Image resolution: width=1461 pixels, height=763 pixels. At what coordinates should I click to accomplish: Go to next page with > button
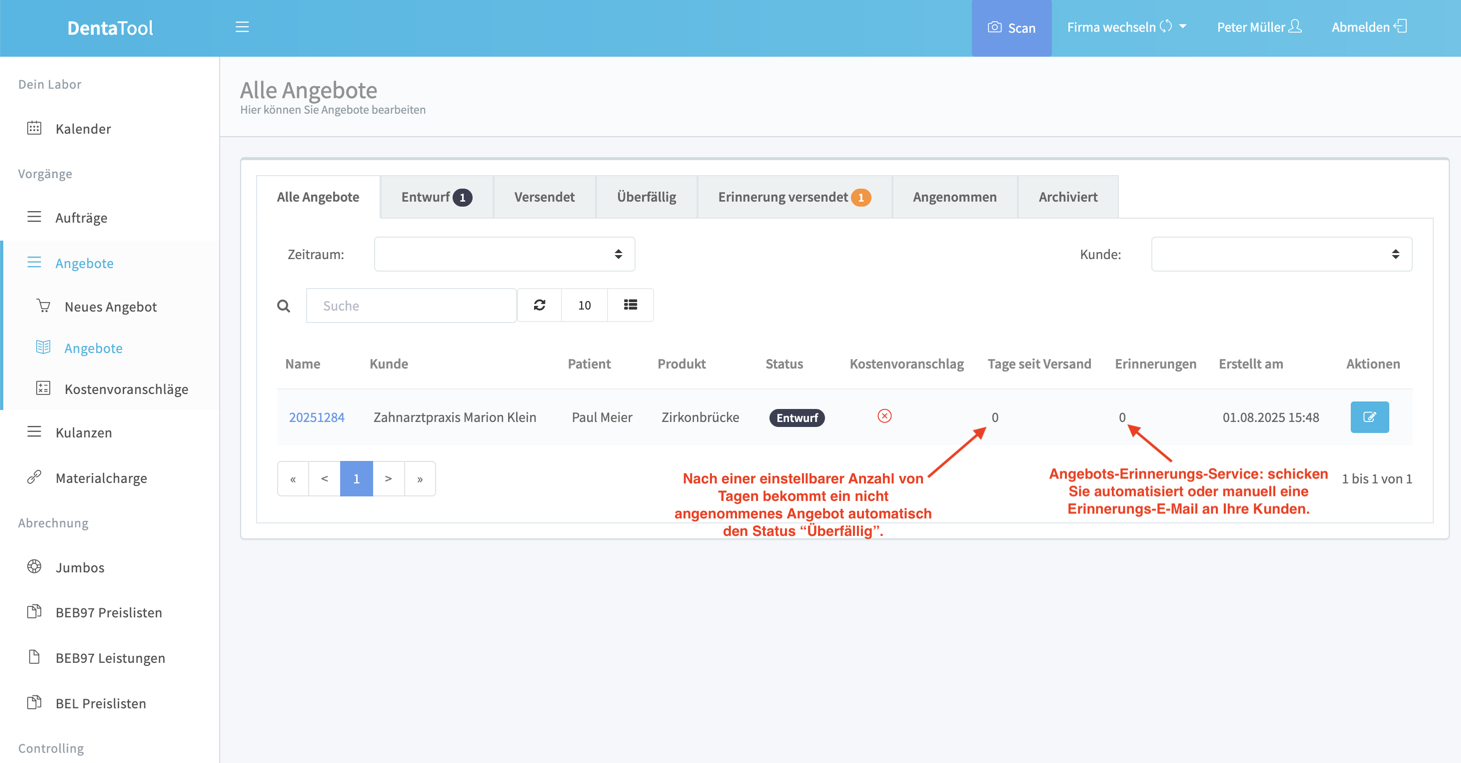388,479
